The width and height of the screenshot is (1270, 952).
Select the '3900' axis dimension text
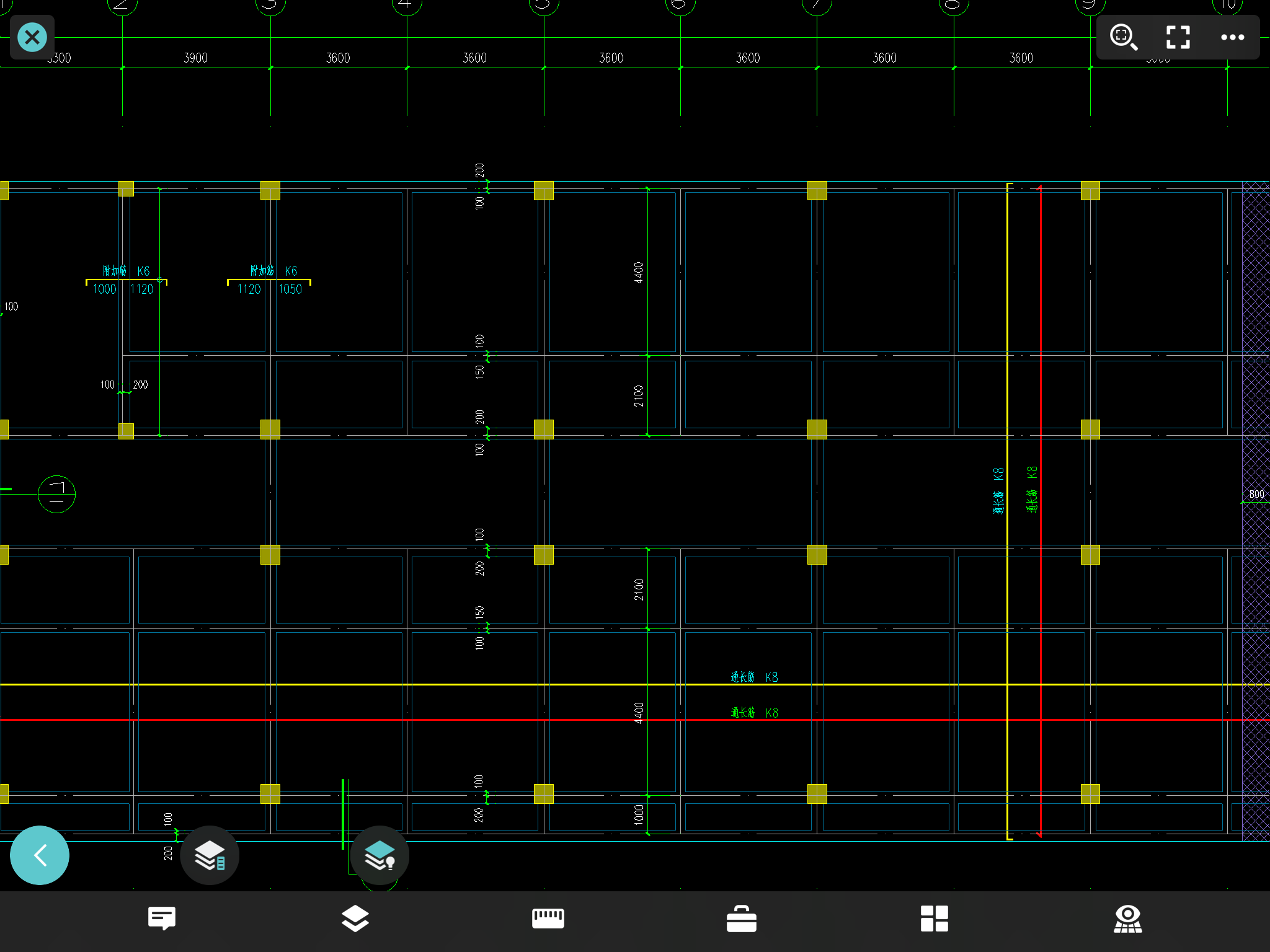[195, 58]
